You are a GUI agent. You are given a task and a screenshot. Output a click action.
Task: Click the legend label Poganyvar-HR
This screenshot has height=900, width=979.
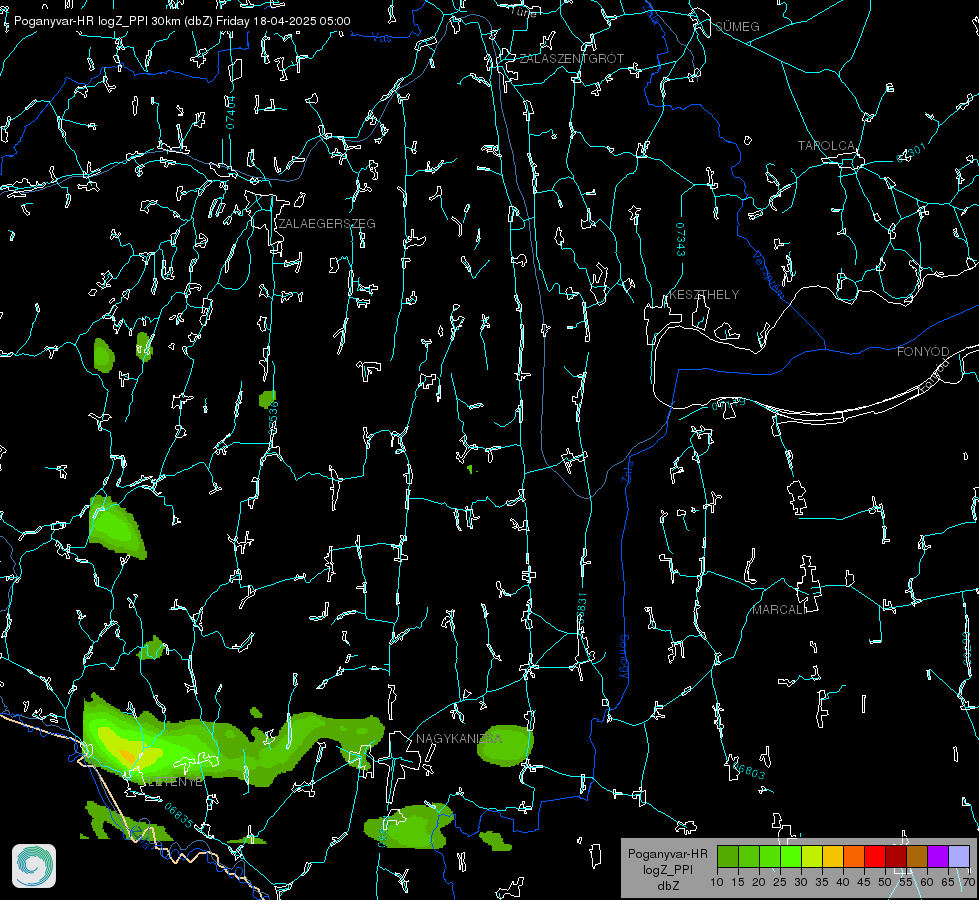(x=667, y=854)
